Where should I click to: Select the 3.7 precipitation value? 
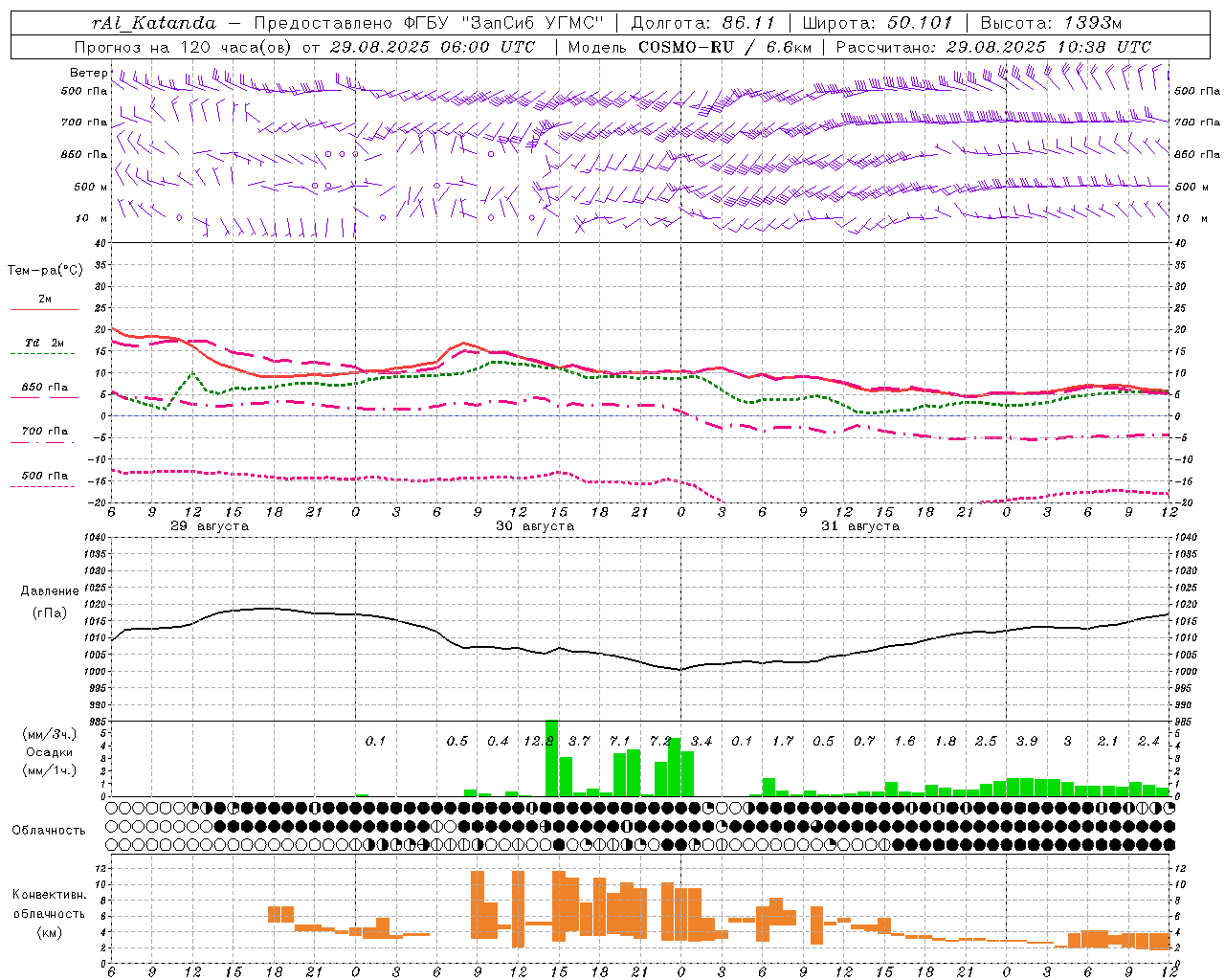coord(579,742)
